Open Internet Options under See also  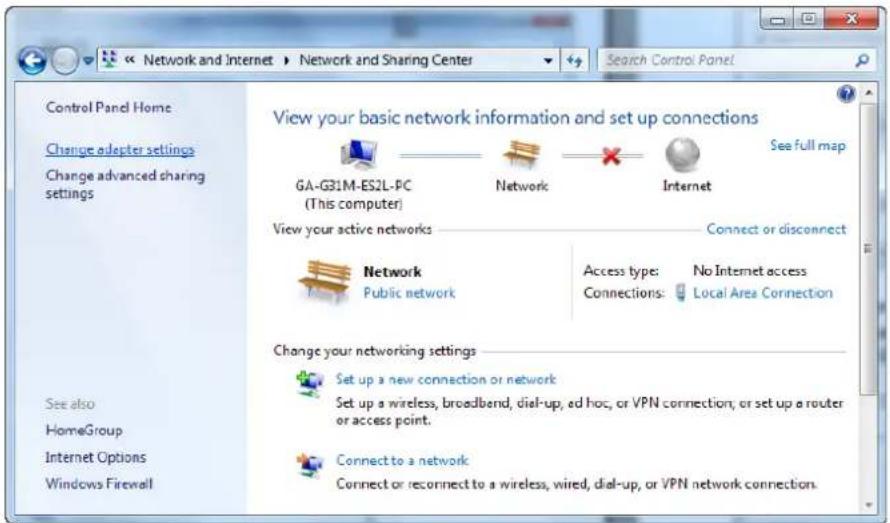pyautogui.click(x=96, y=457)
